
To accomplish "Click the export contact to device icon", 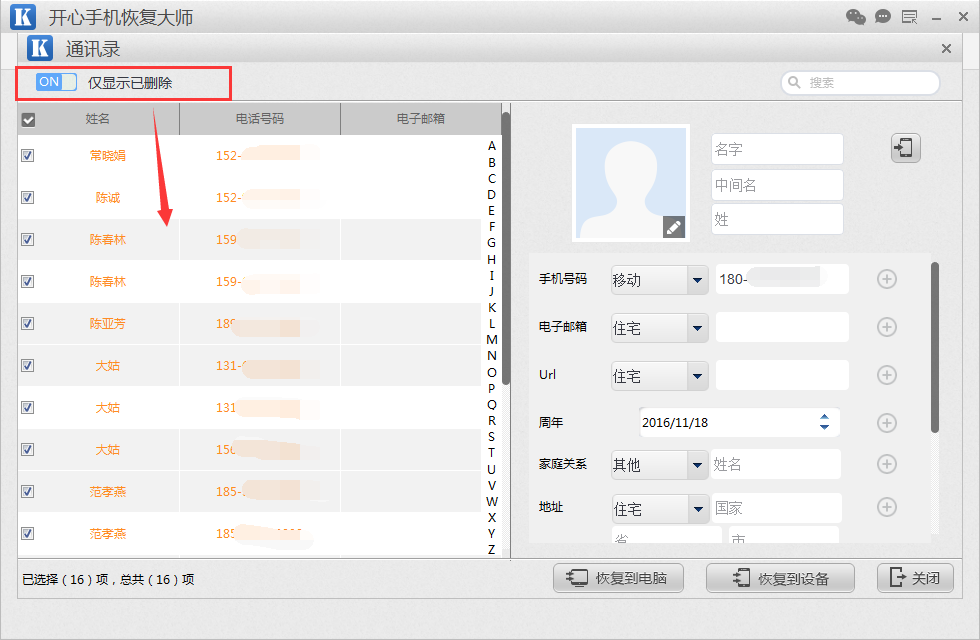I will (x=905, y=148).
